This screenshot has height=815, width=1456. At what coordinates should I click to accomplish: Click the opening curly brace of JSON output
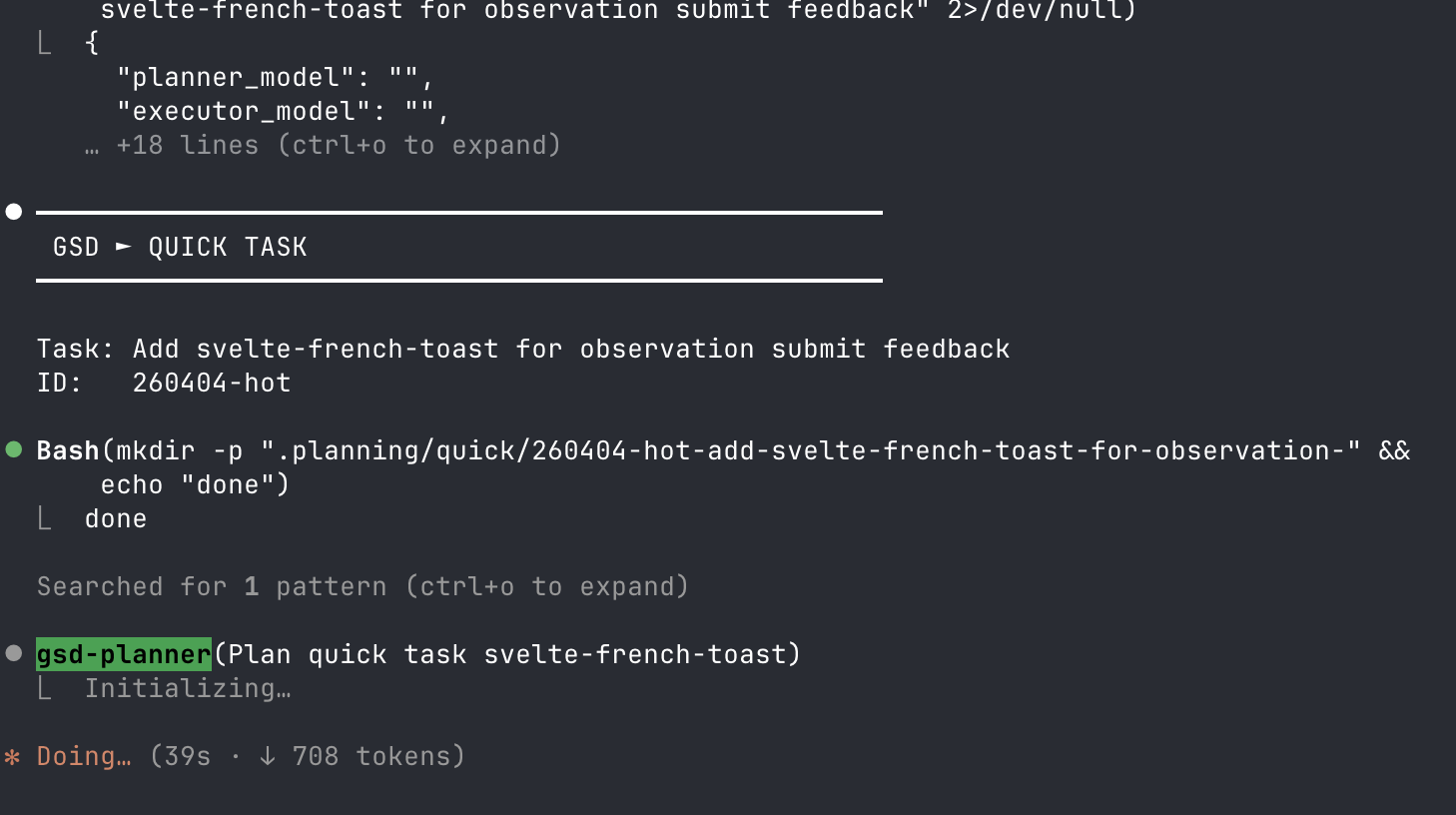pos(92,43)
